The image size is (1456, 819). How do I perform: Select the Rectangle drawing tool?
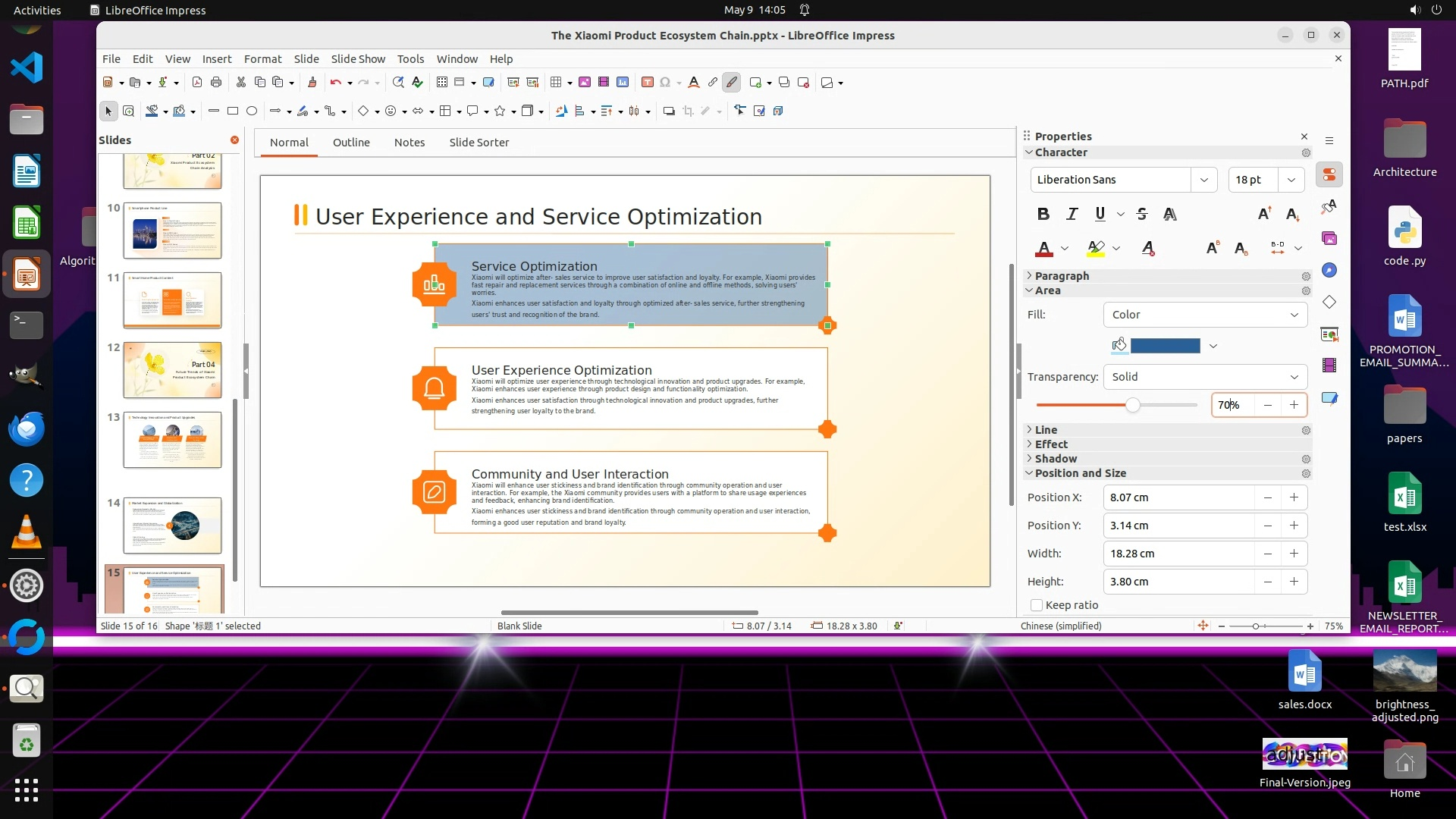[233, 111]
